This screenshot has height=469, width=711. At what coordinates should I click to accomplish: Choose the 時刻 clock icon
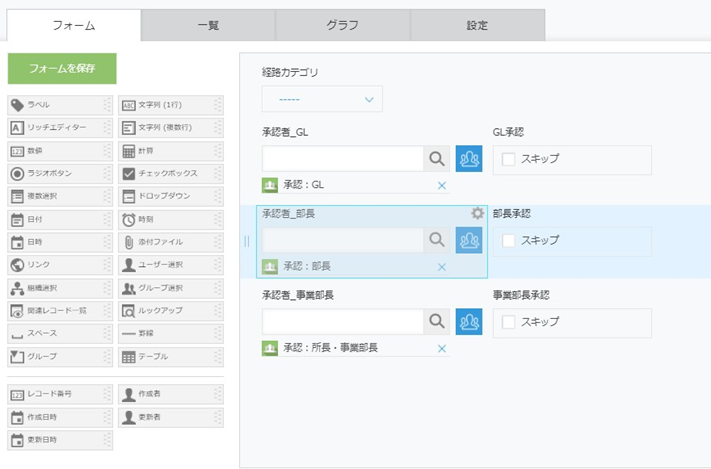click(129, 220)
